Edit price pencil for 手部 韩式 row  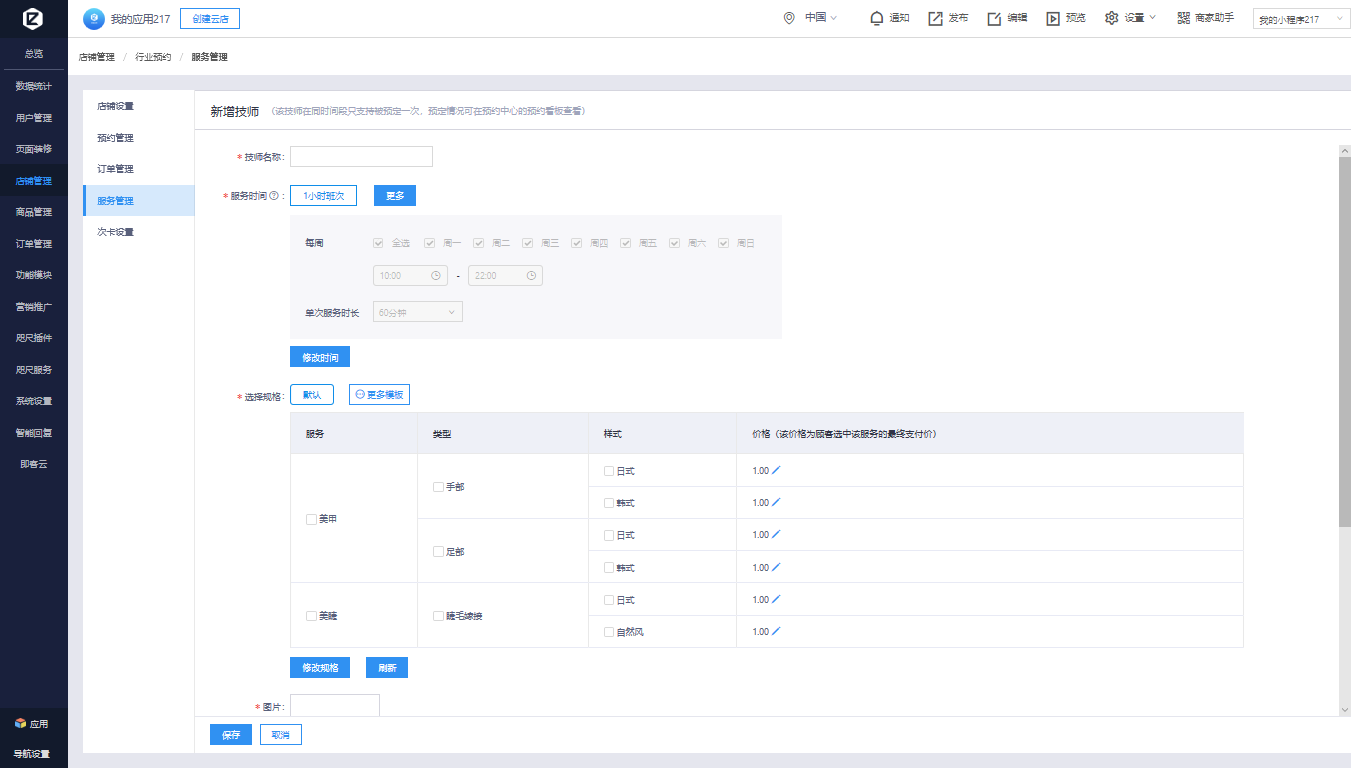[x=776, y=502]
